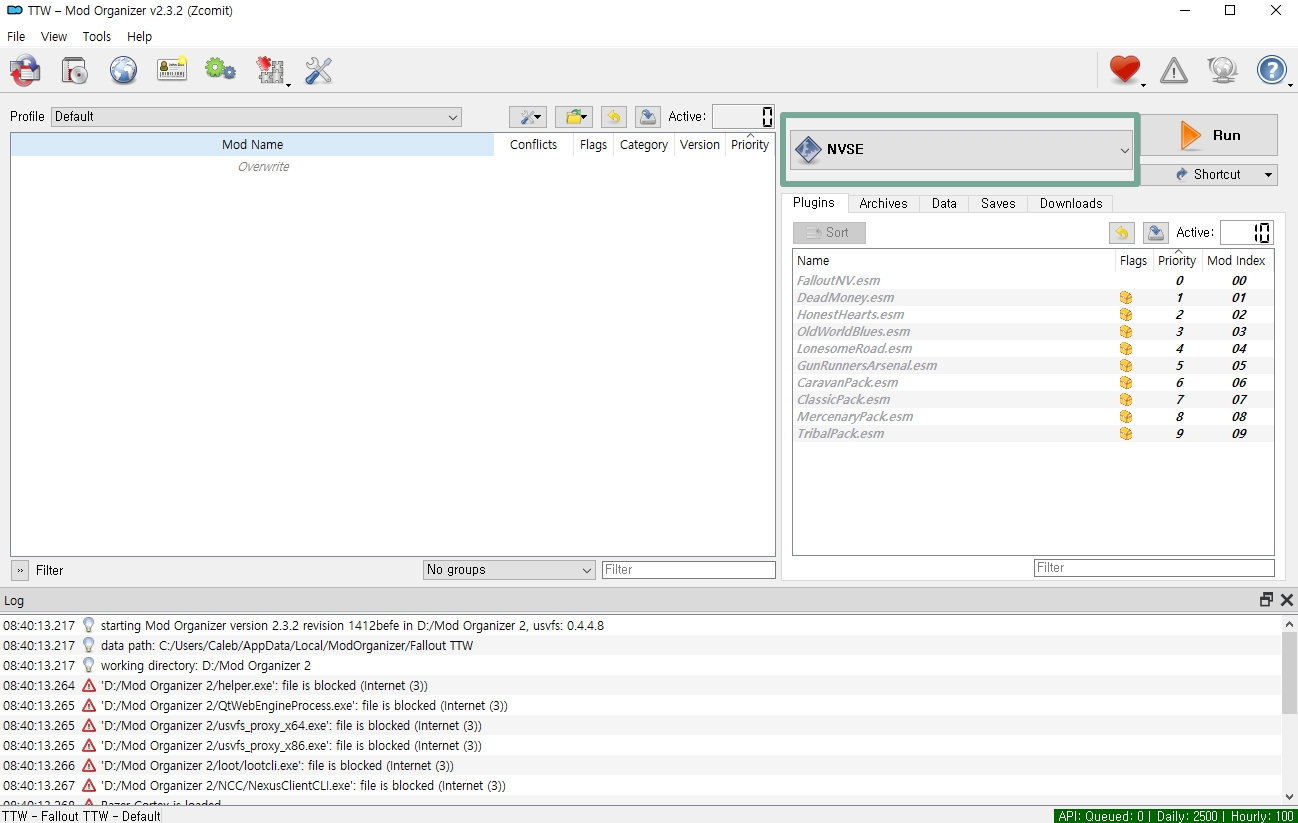Image resolution: width=1298 pixels, height=823 pixels.
Task: Open the instance manager disc icon
Action: (x=74, y=70)
